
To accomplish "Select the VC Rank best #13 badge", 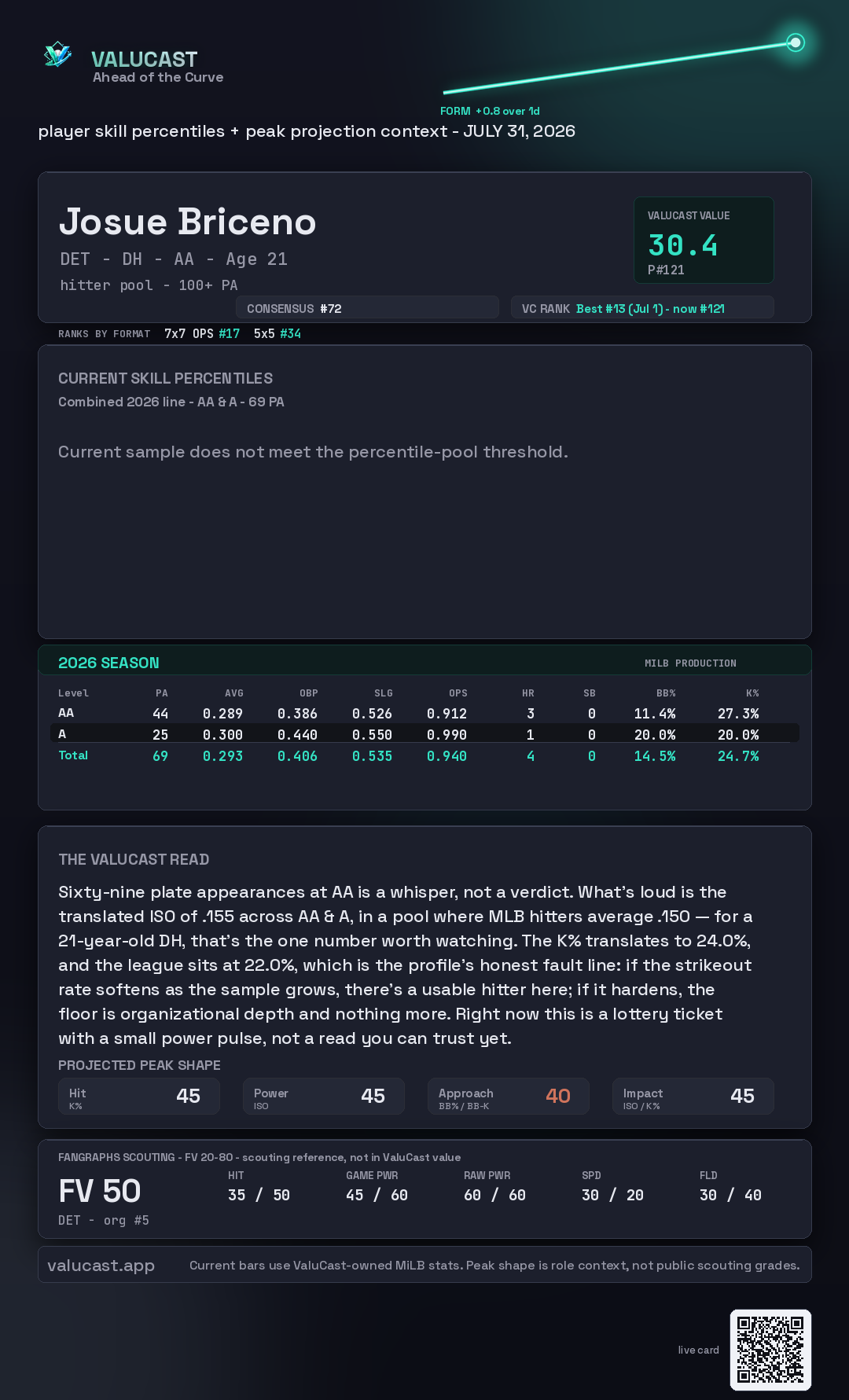I will click(x=642, y=308).
